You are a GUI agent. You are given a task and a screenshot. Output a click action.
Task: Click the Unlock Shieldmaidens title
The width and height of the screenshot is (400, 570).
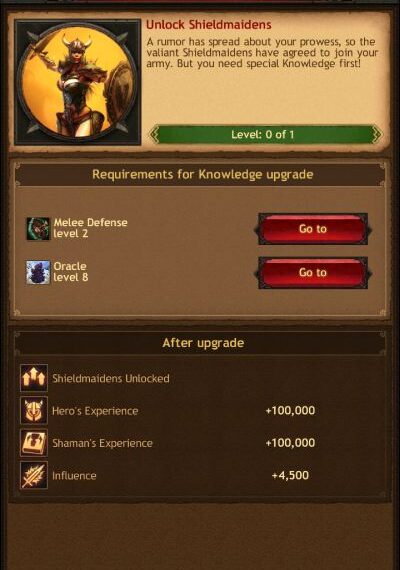pos(209,25)
